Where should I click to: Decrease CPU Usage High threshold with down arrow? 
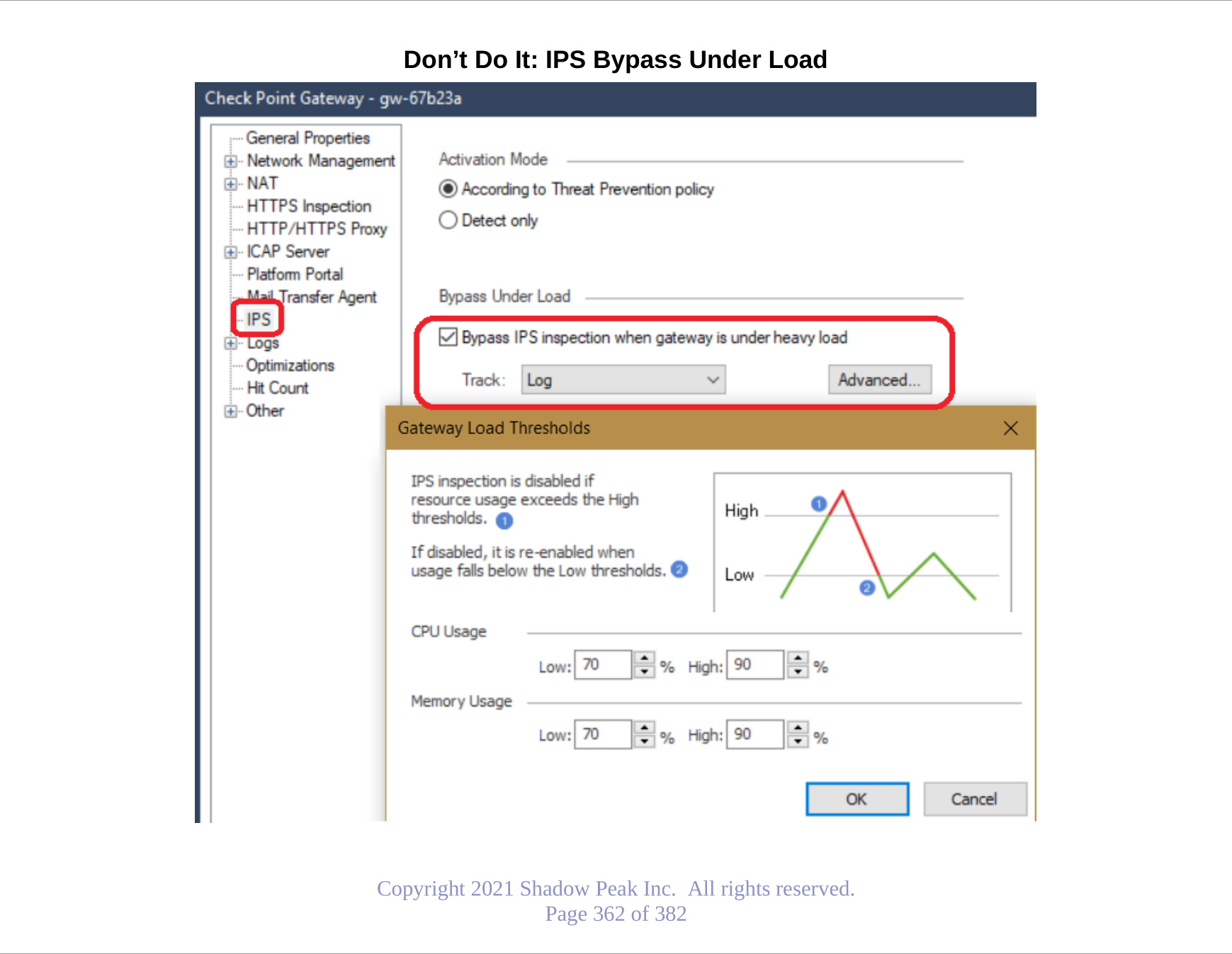tap(798, 672)
